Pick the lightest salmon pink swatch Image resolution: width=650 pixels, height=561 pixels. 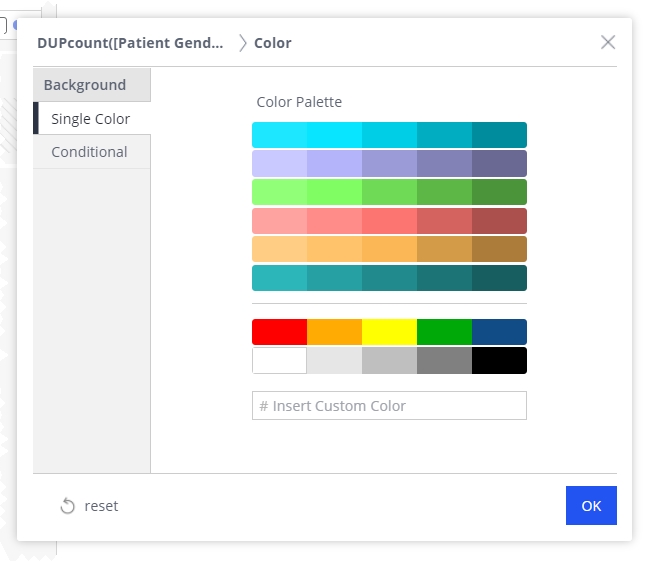click(x=279, y=221)
